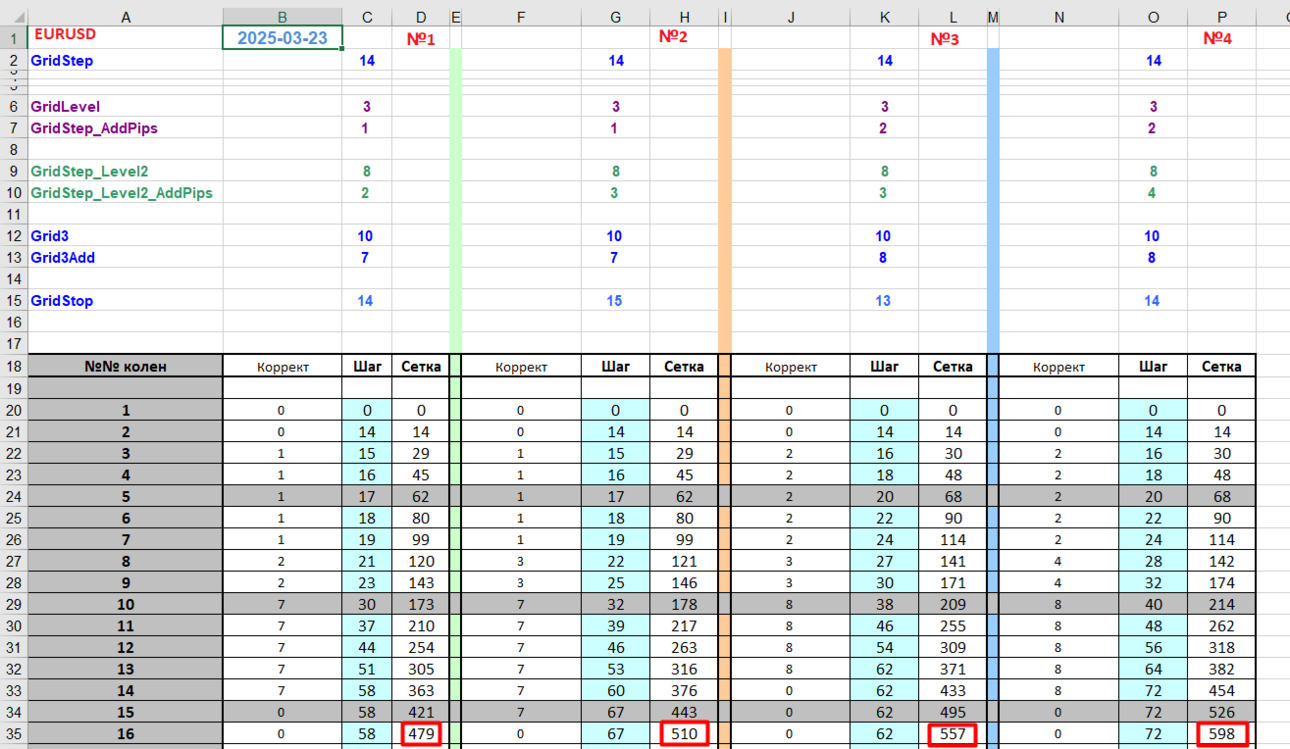
Task: Click the Коррект header in column B
Action: [x=283, y=366]
